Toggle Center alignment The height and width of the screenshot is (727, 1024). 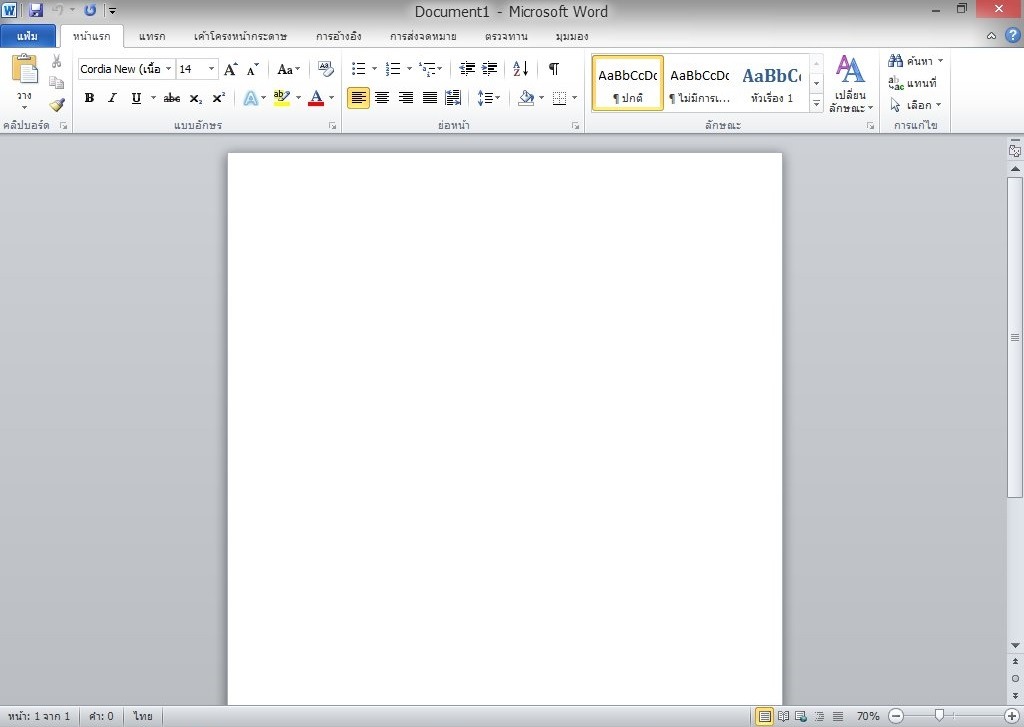click(x=382, y=98)
